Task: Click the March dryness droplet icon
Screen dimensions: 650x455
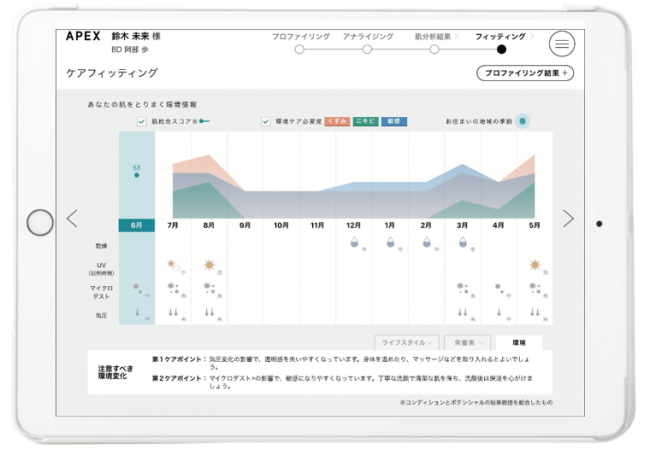Action: (463, 242)
